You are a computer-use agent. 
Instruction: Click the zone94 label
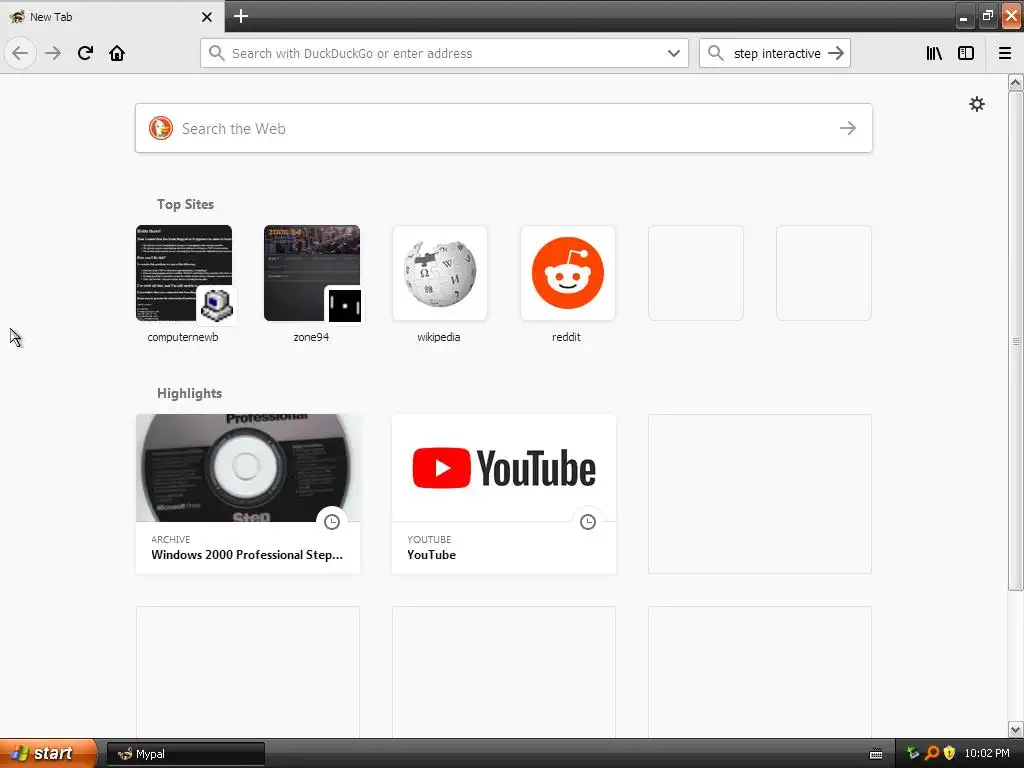point(311,337)
